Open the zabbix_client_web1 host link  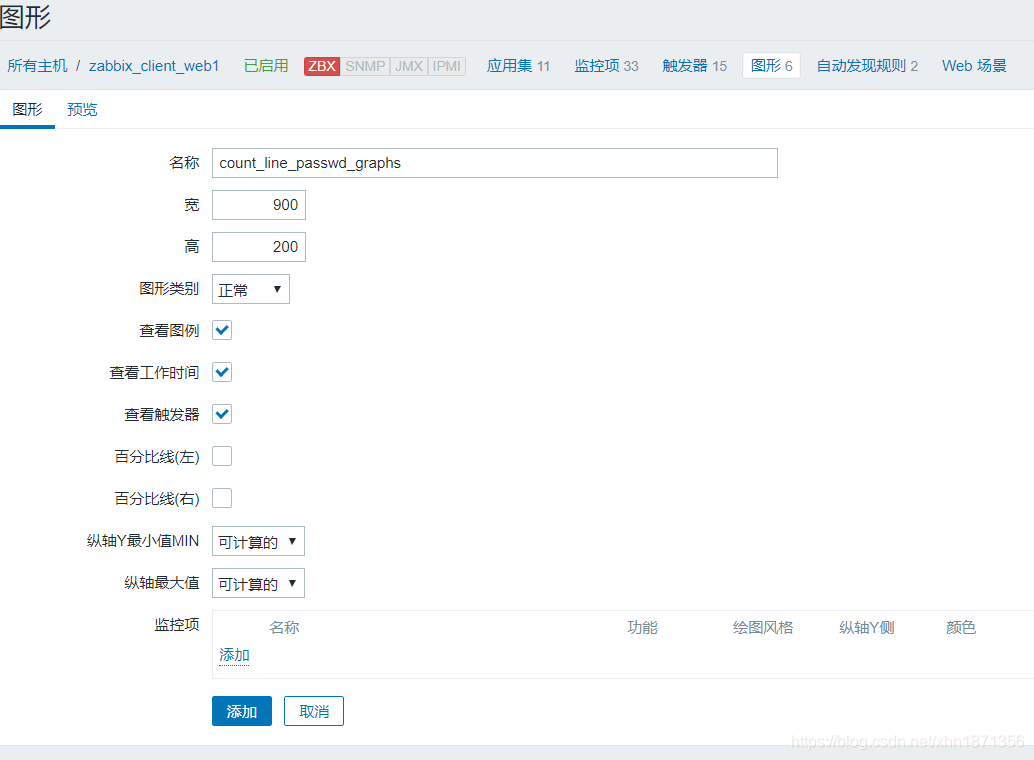154,66
